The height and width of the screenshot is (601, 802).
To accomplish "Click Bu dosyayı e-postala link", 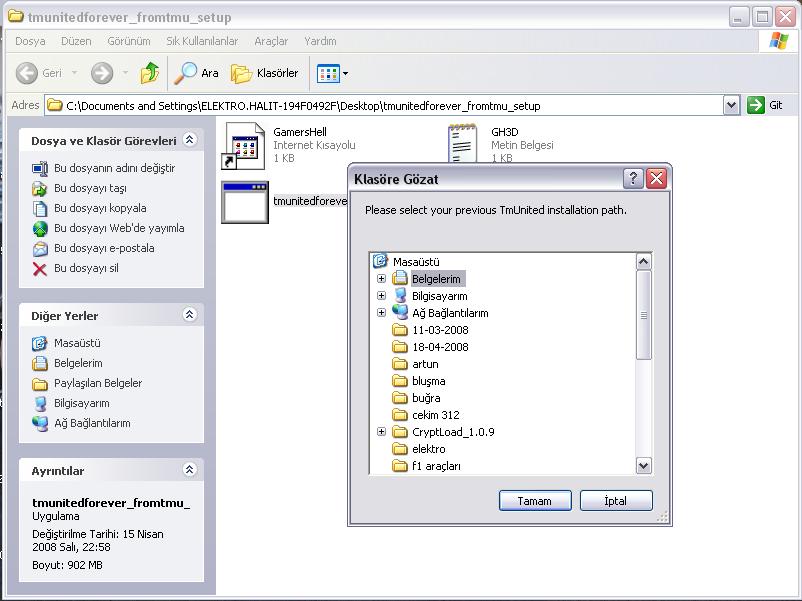I will 104,248.
